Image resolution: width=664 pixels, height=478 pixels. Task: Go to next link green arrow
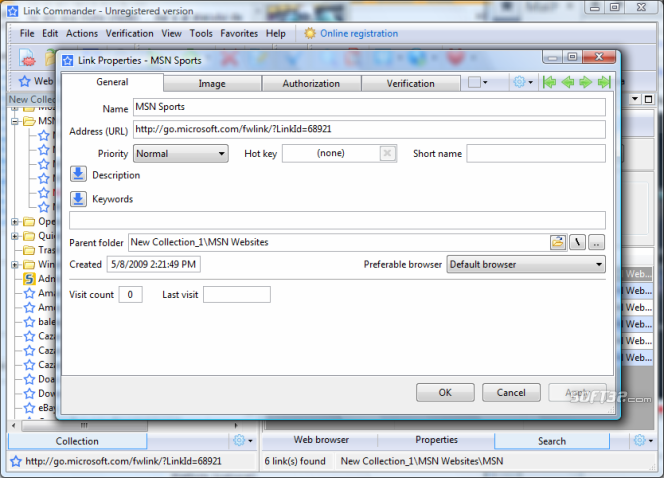point(585,82)
